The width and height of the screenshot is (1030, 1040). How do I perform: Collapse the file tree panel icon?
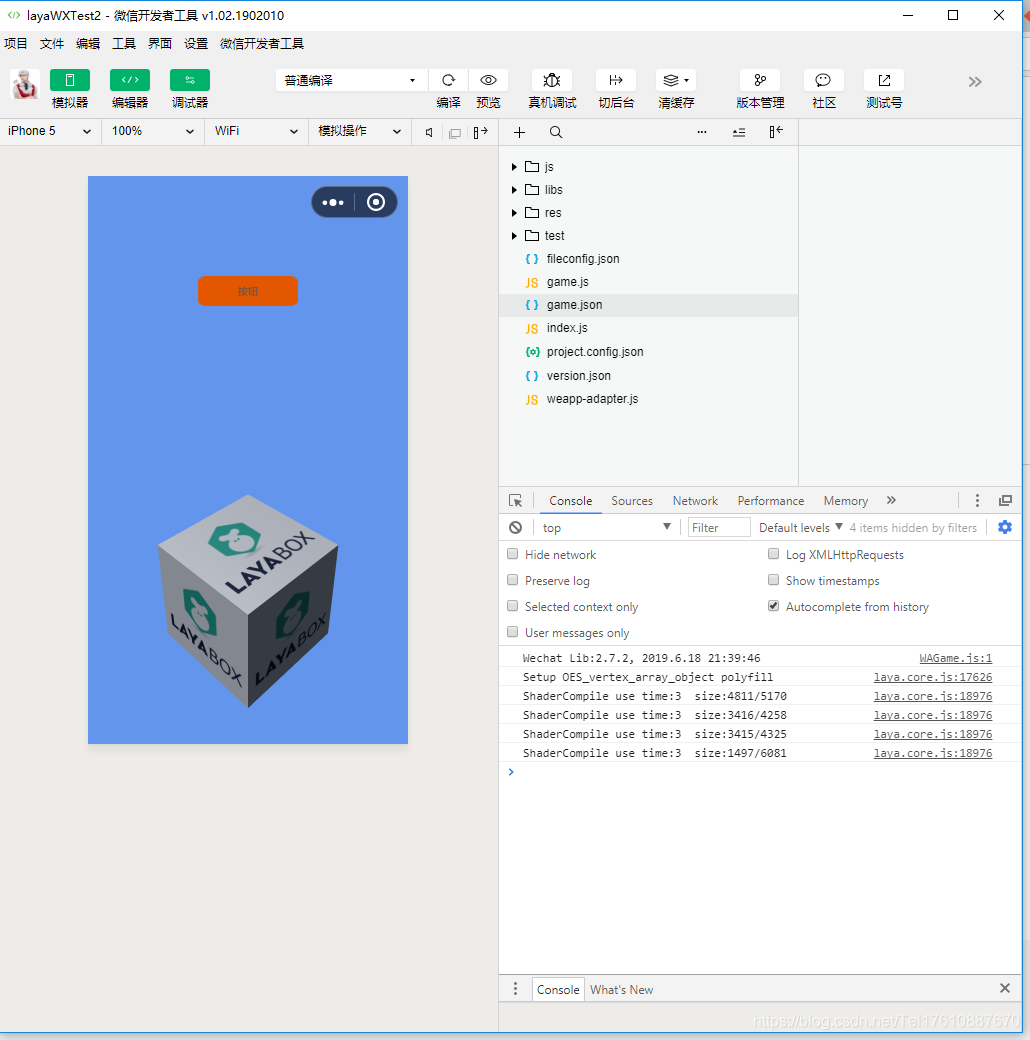click(x=776, y=132)
